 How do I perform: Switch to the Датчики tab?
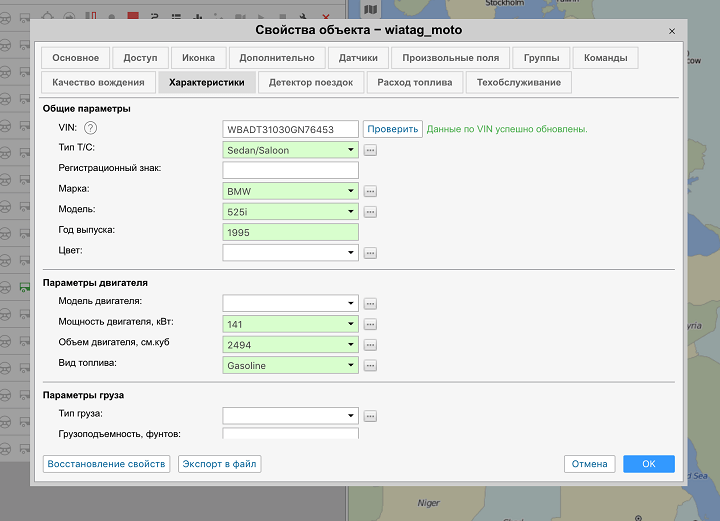(x=358, y=58)
